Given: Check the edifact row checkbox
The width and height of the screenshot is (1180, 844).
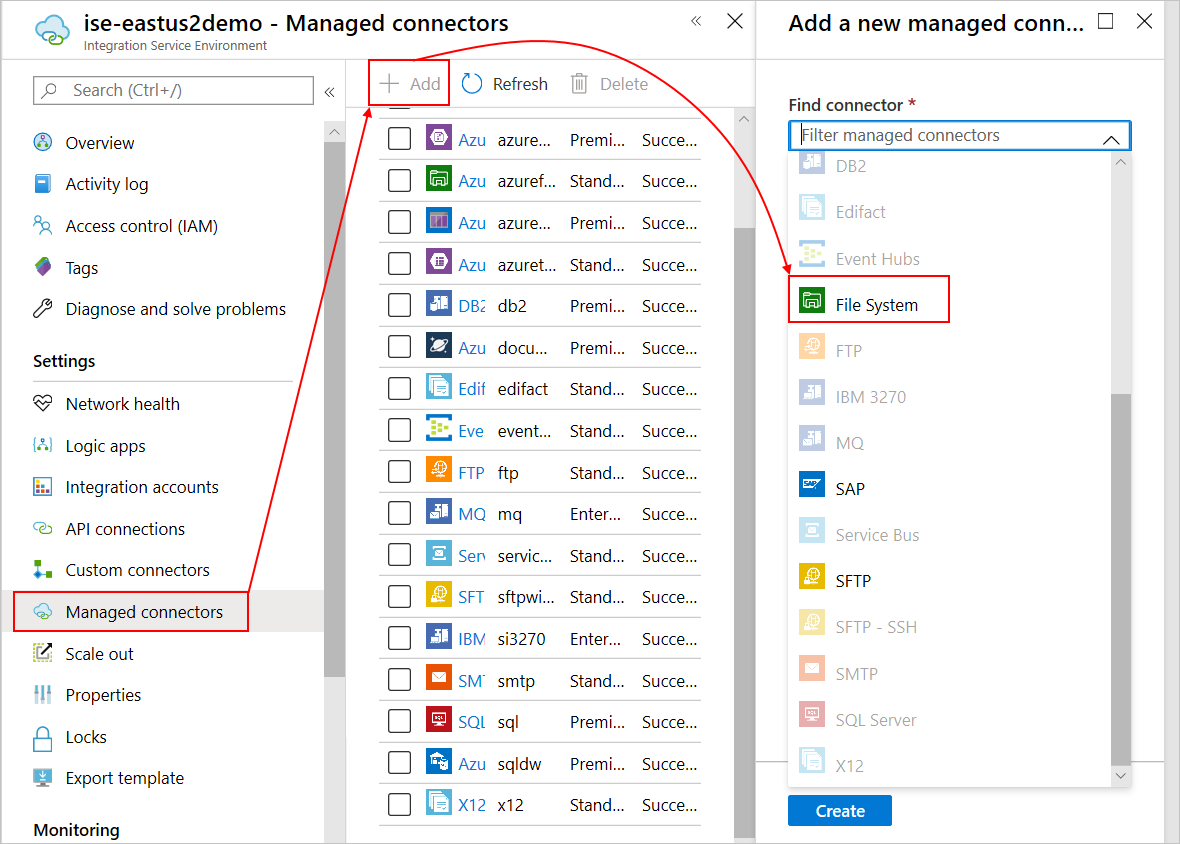Looking at the screenshot, I should (400, 389).
